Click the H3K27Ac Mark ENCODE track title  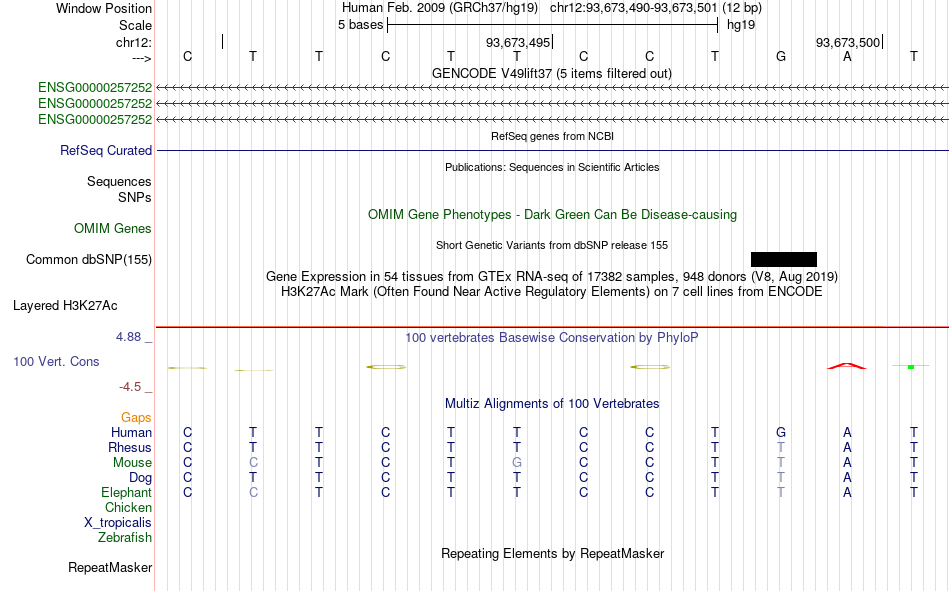552,292
